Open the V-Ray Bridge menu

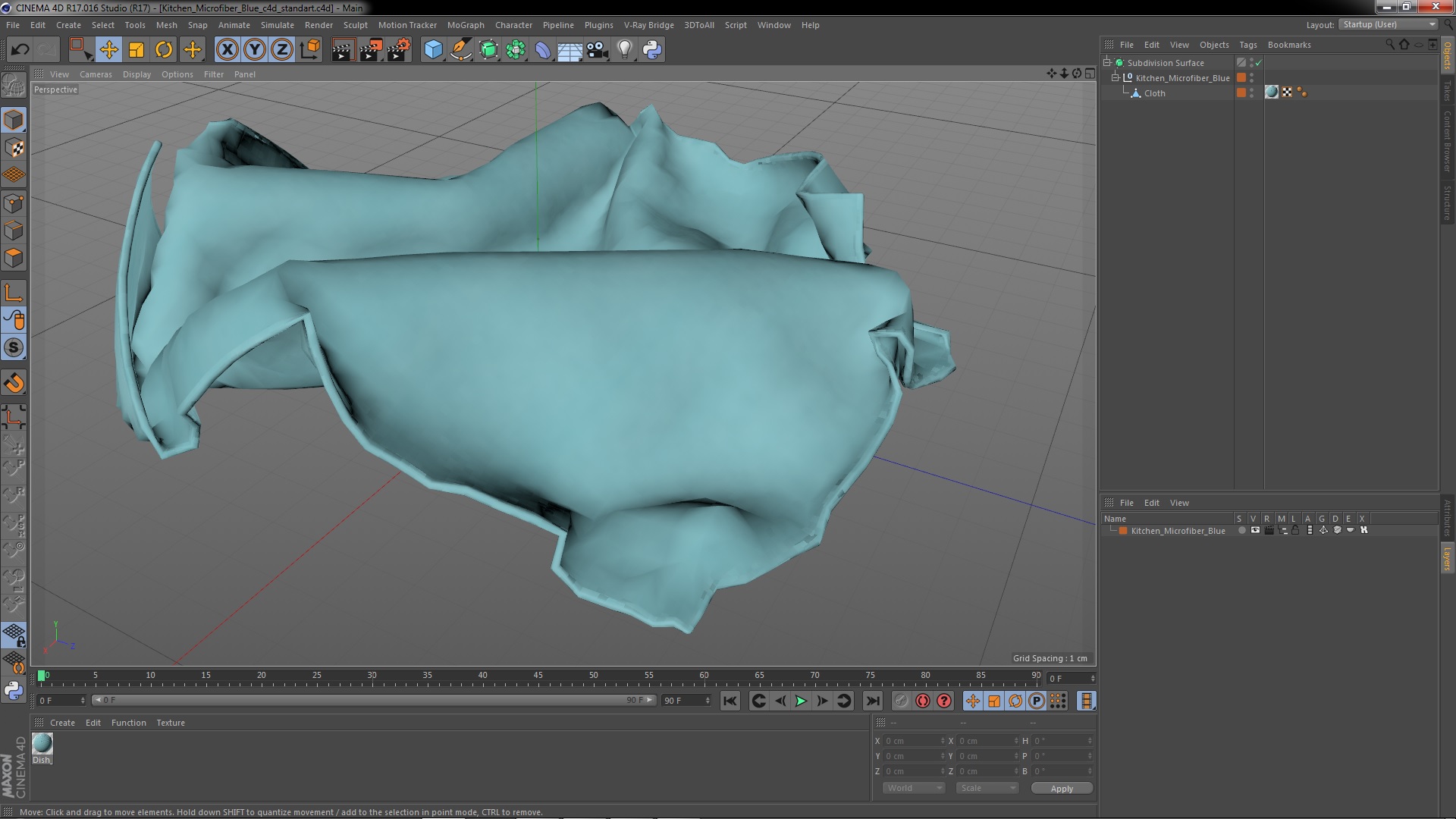pyautogui.click(x=649, y=25)
